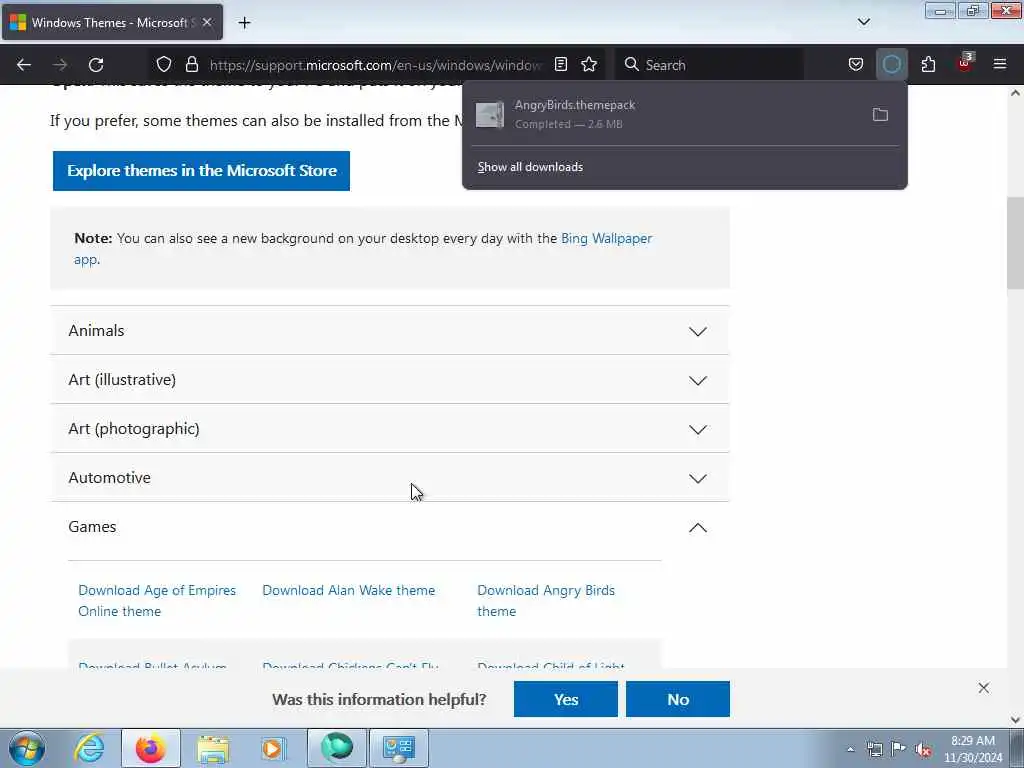This screenshot has width=1024, height=768.
Task: Click scrollbar down arrow
Action: click(x=1015, y=720)
